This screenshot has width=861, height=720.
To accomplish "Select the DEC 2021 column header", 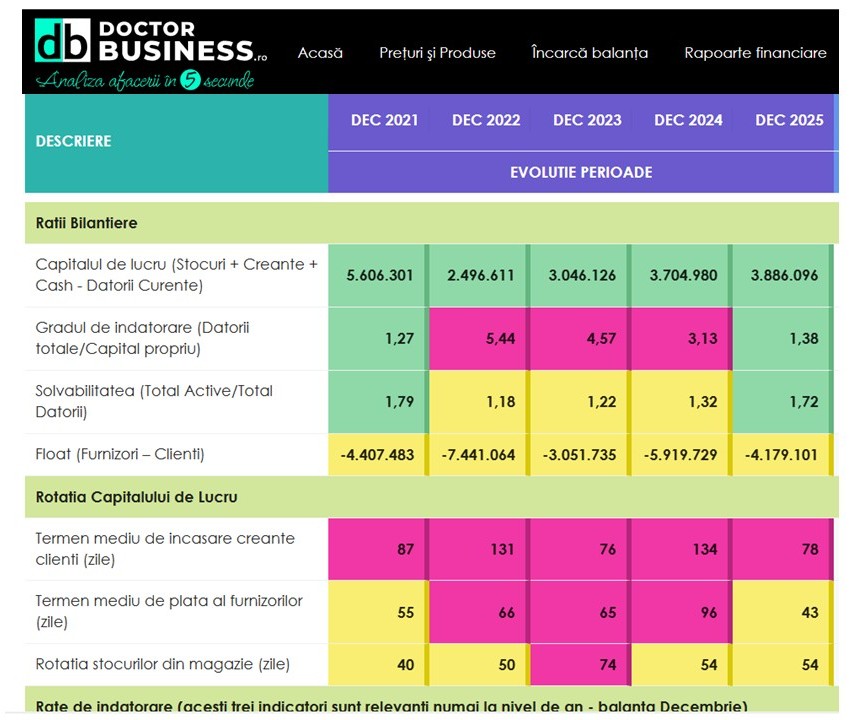I will (384, 120).
